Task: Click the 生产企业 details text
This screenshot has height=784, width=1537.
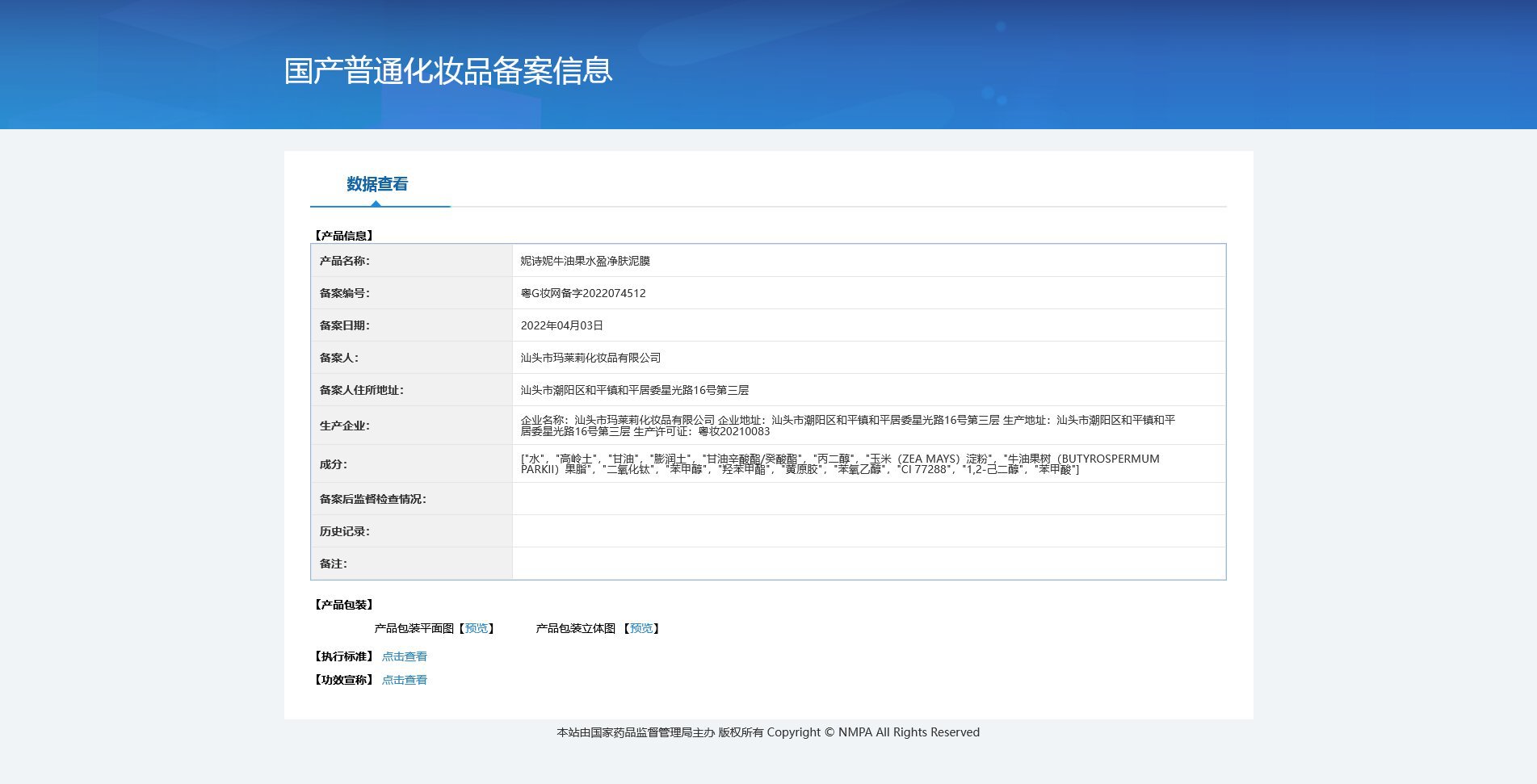Action: tap(848, 426)
